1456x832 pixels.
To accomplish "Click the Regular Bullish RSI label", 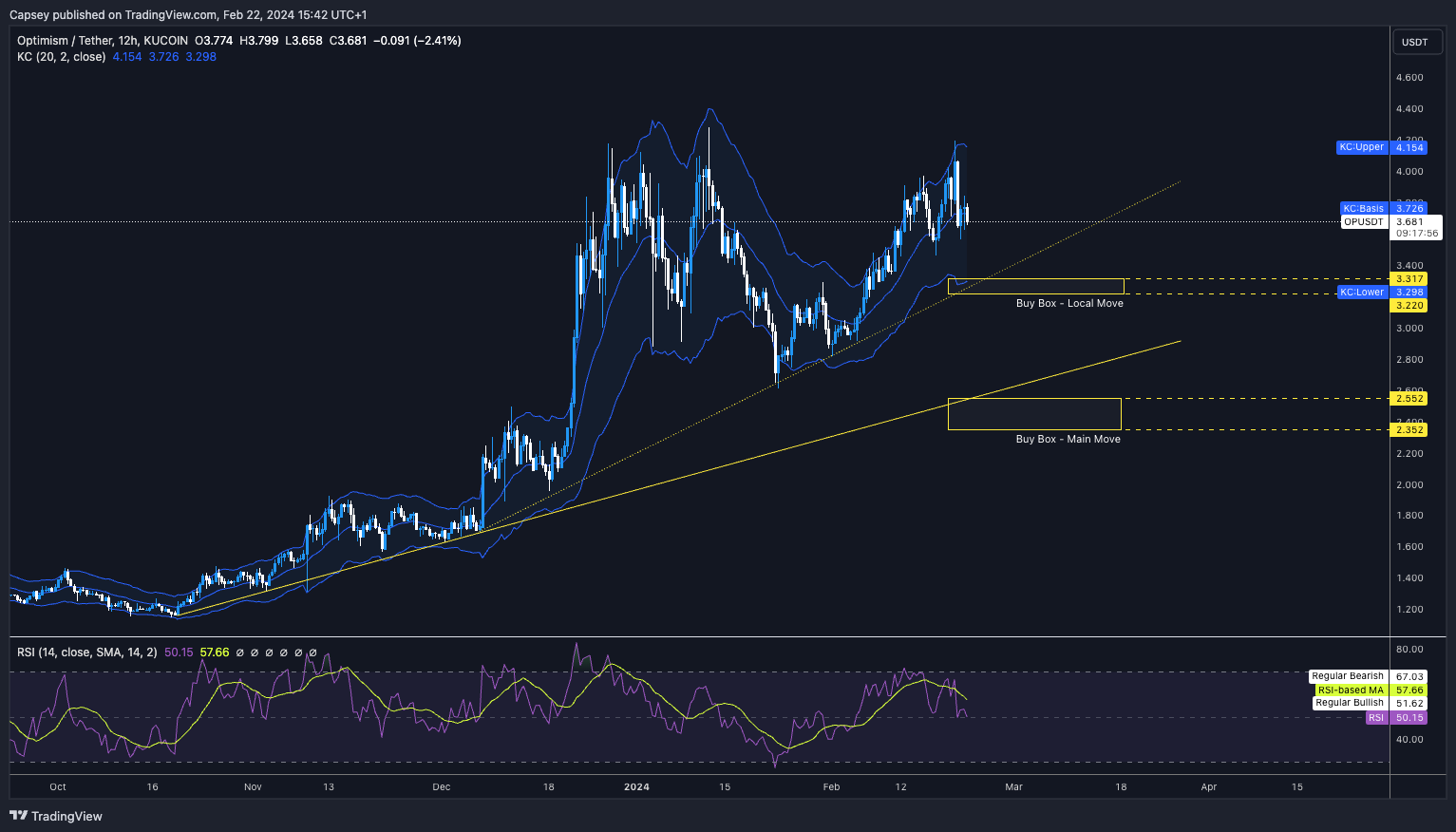I will pos(1349,703).
